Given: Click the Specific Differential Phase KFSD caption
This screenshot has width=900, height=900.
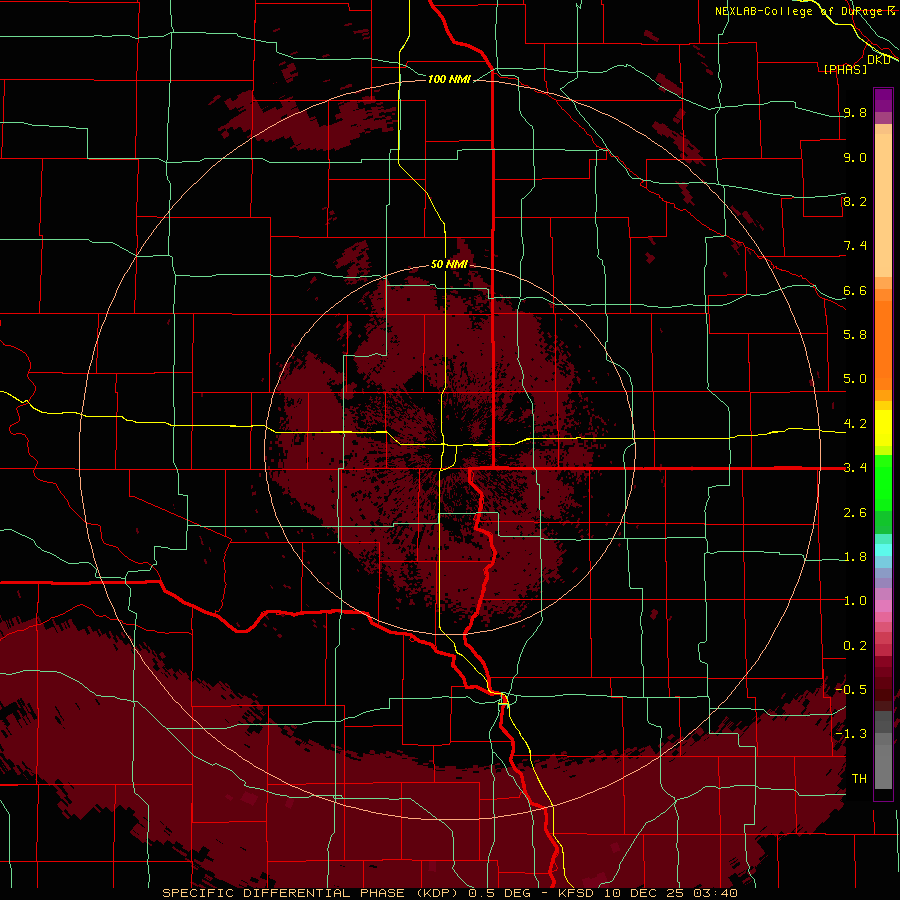Looking at the screenshot, I should pyautogui.click(x=450, y=893).
